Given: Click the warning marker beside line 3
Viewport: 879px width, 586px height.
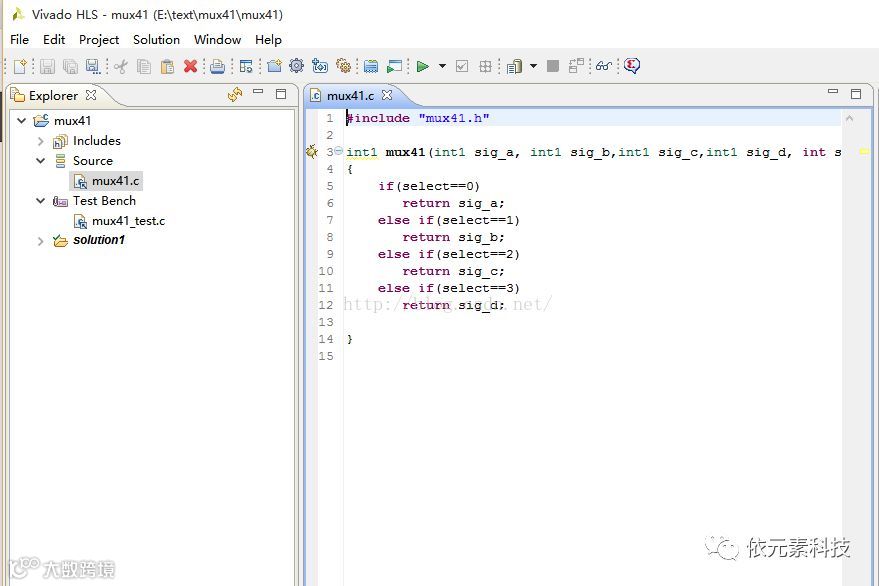Looking at the screenshot, I should (x=312, y=151).
